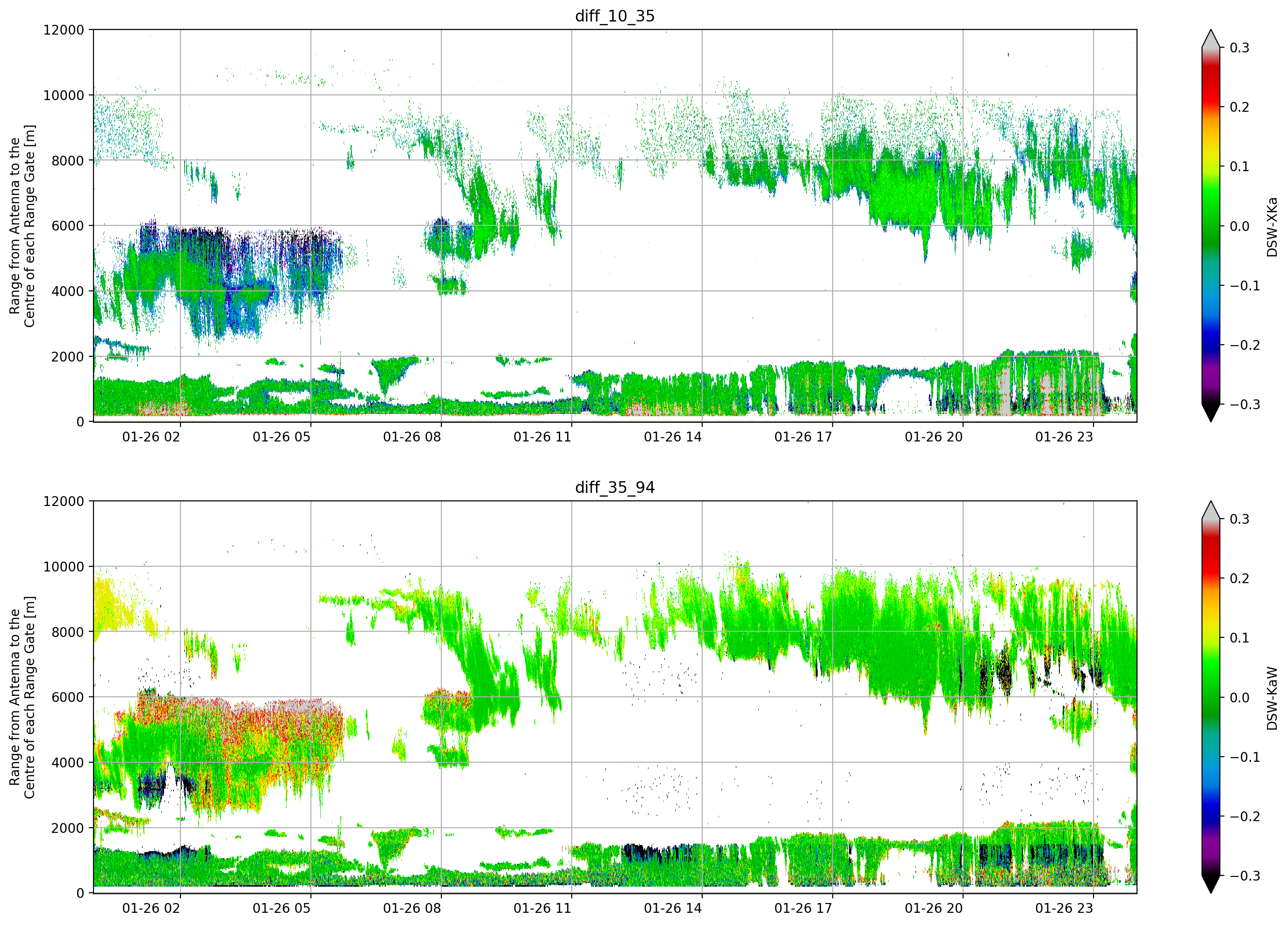
Task: Click the 12000 tick on diff_35_94 y-axis
Action: click(64, 501)
